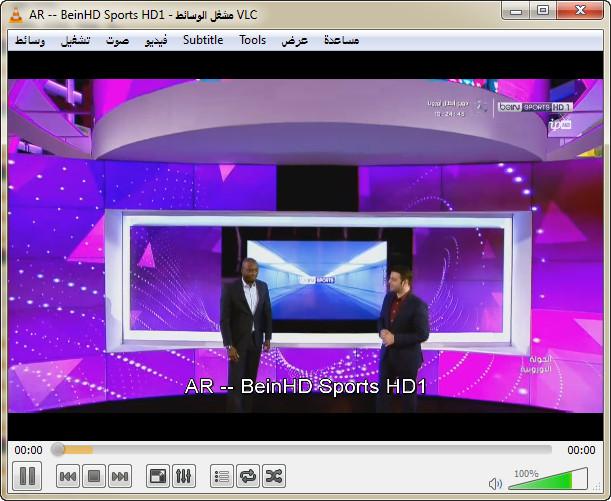Image resolution: width=611 pixels, height=501 pixels.
Task: Expand the صوت (Audio) menu
Action: point(118,40)
